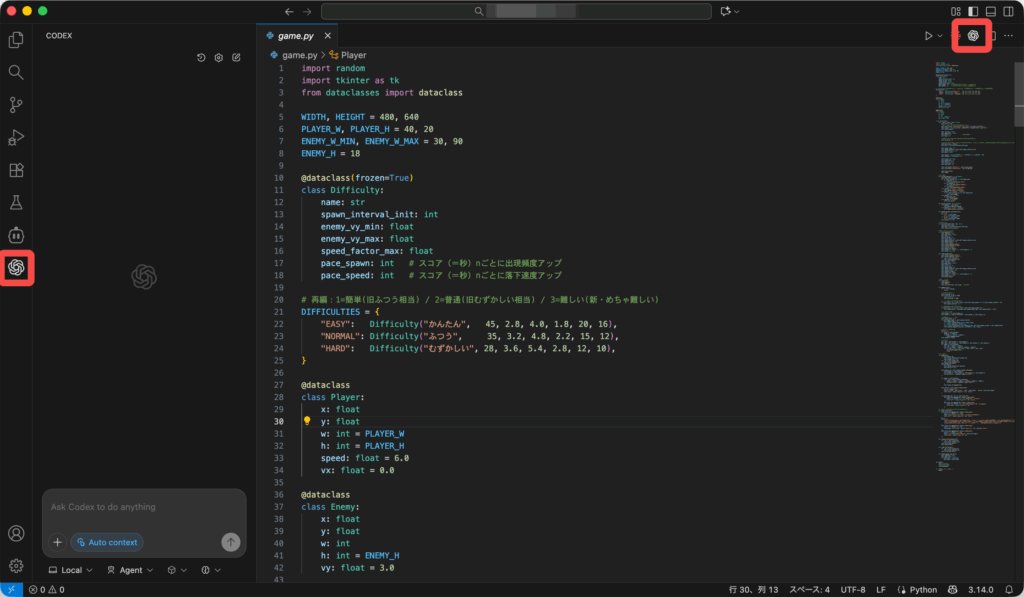Select the game.py editor tab

point(295,36)
